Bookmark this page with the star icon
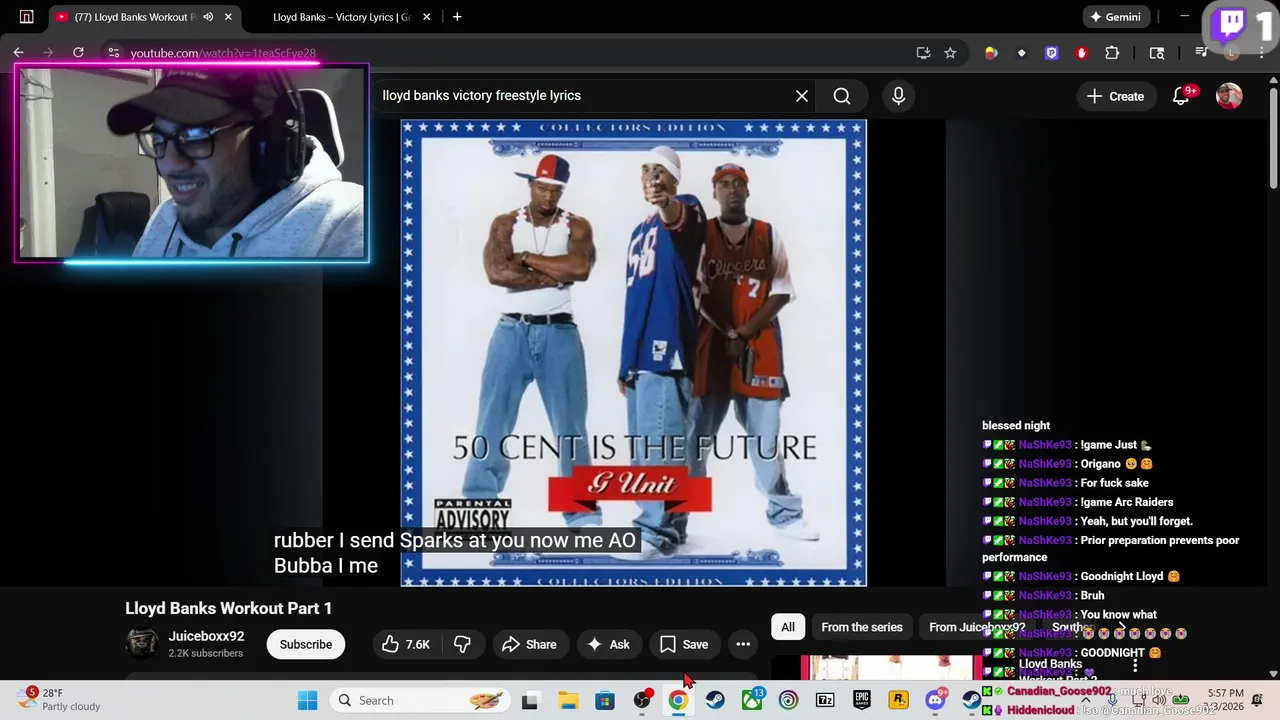This screenshot has height=720, width=1280. [x=950, y=53]
